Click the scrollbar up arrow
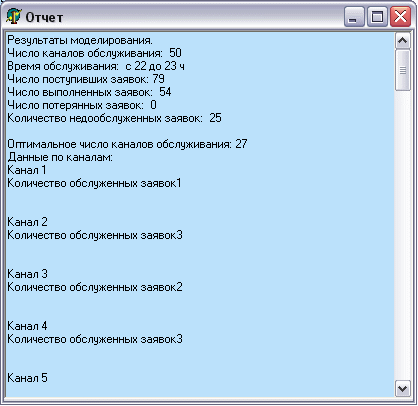Image resolution: width=418 pixels, height=406 pixels. pos(403,41)
